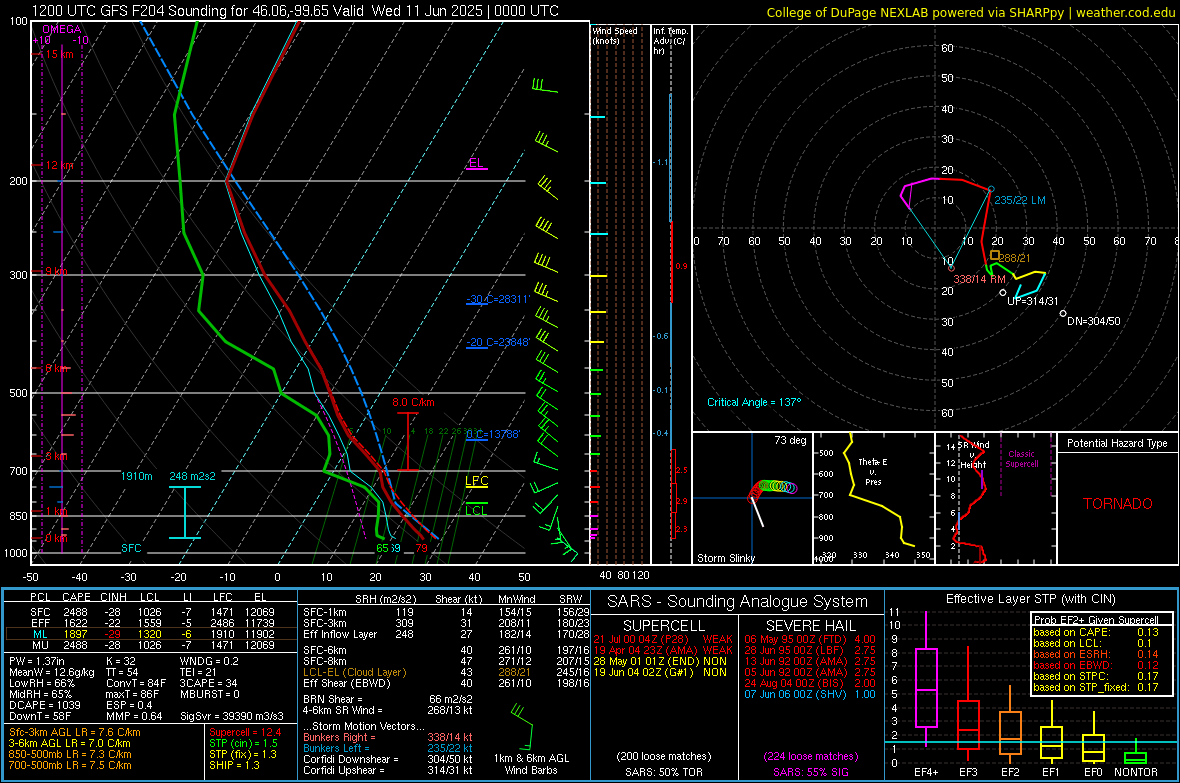Click the red 8.0 C/km lapse rate label
The width and height of the screenshot is (1180, 783).
pyautogui.click(x=413, y=402)
